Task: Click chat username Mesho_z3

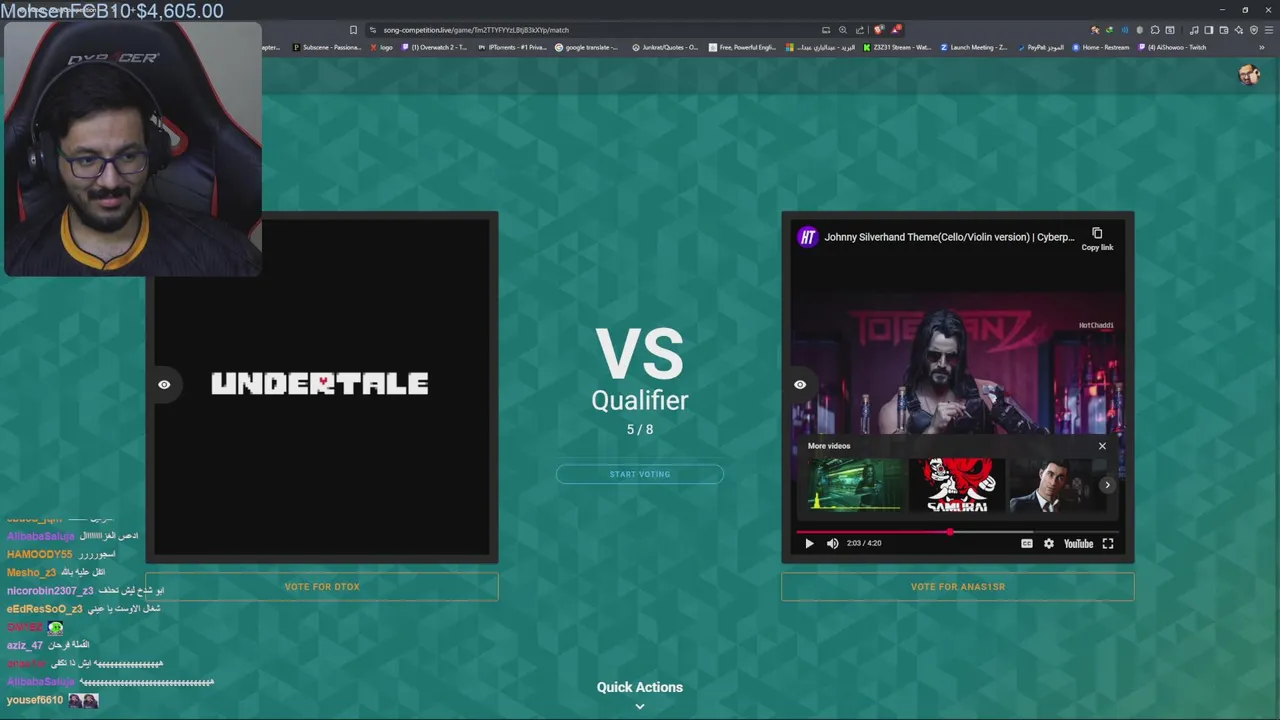Action: pos(31,573)
